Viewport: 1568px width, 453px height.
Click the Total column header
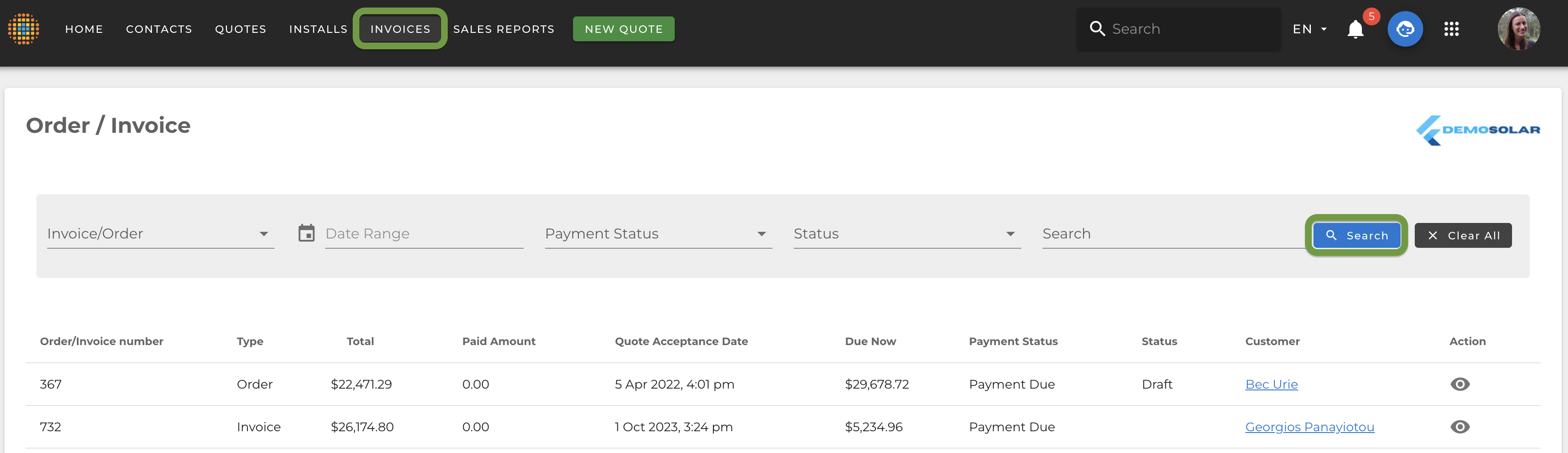(x=360, y=342)
